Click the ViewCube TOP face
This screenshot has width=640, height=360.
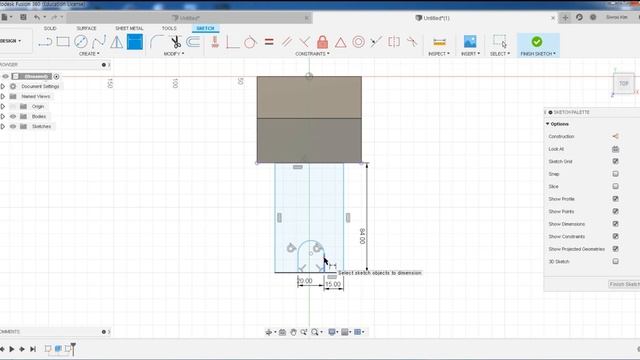(x=624, y=84)
